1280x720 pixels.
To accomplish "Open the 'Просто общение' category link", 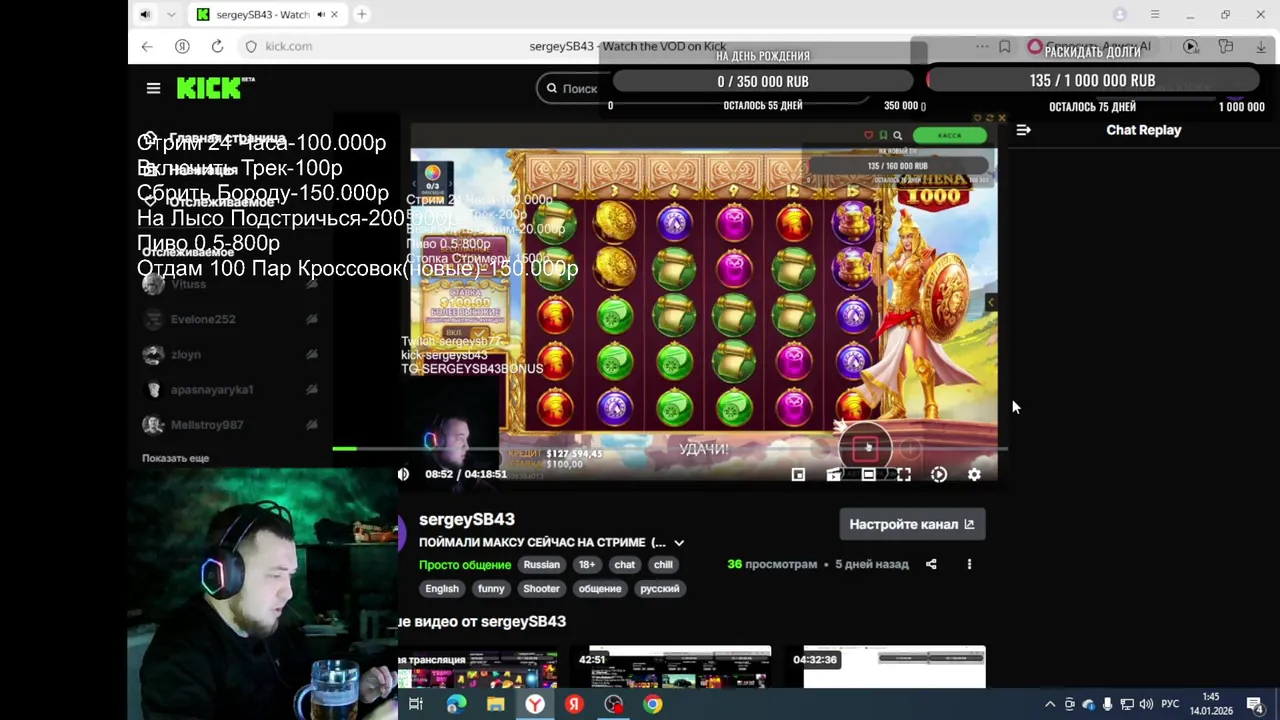I will [465, 564].
